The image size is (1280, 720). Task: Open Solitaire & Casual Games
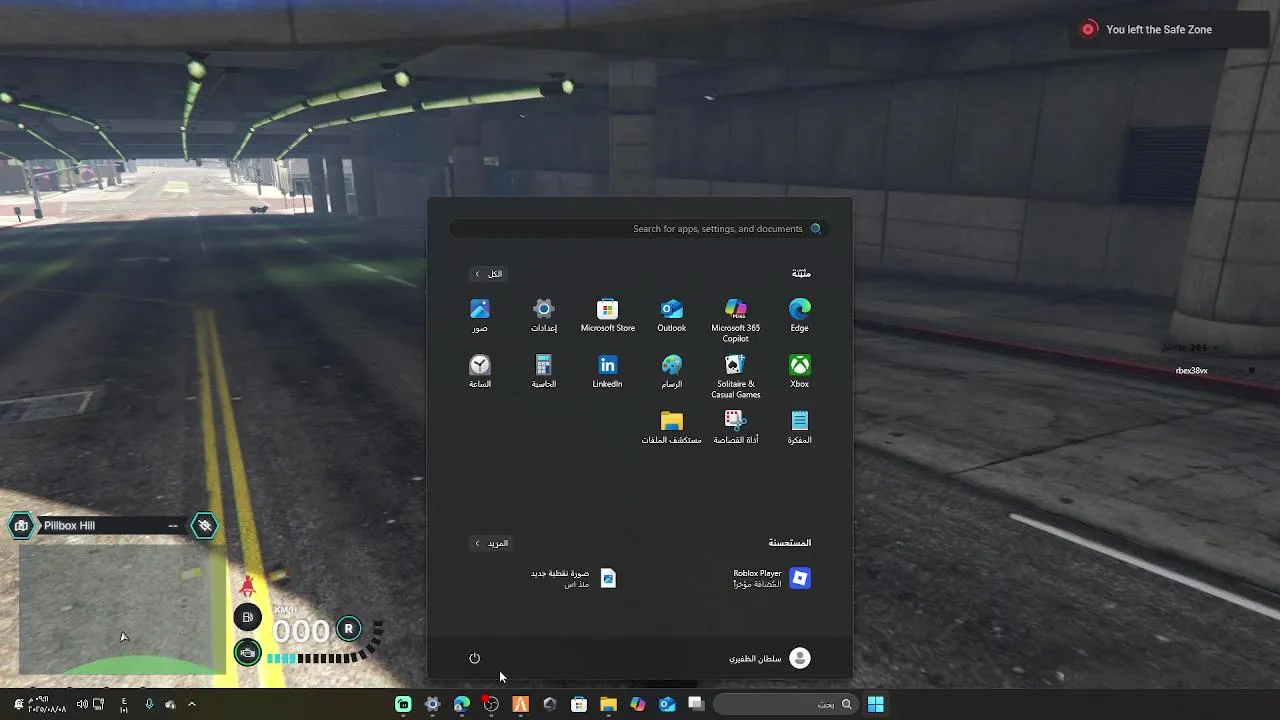point(735,375)
